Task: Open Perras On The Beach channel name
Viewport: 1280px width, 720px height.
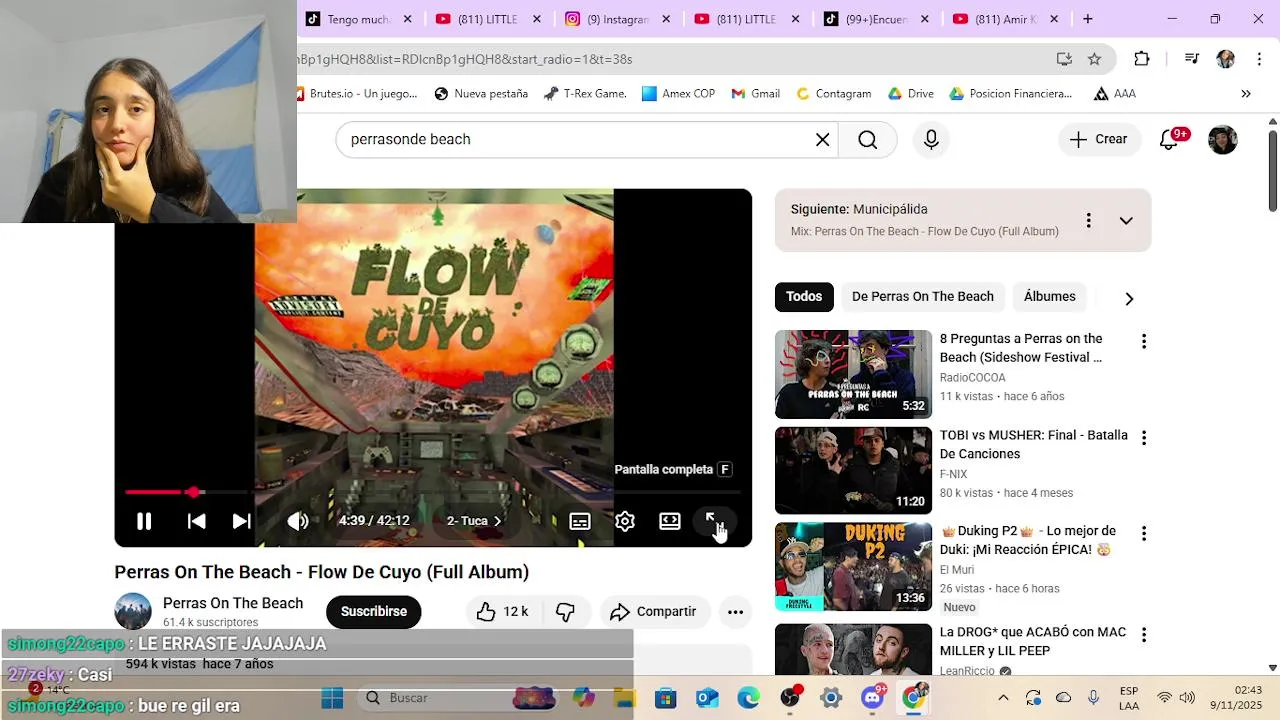Action: point(233,603)
